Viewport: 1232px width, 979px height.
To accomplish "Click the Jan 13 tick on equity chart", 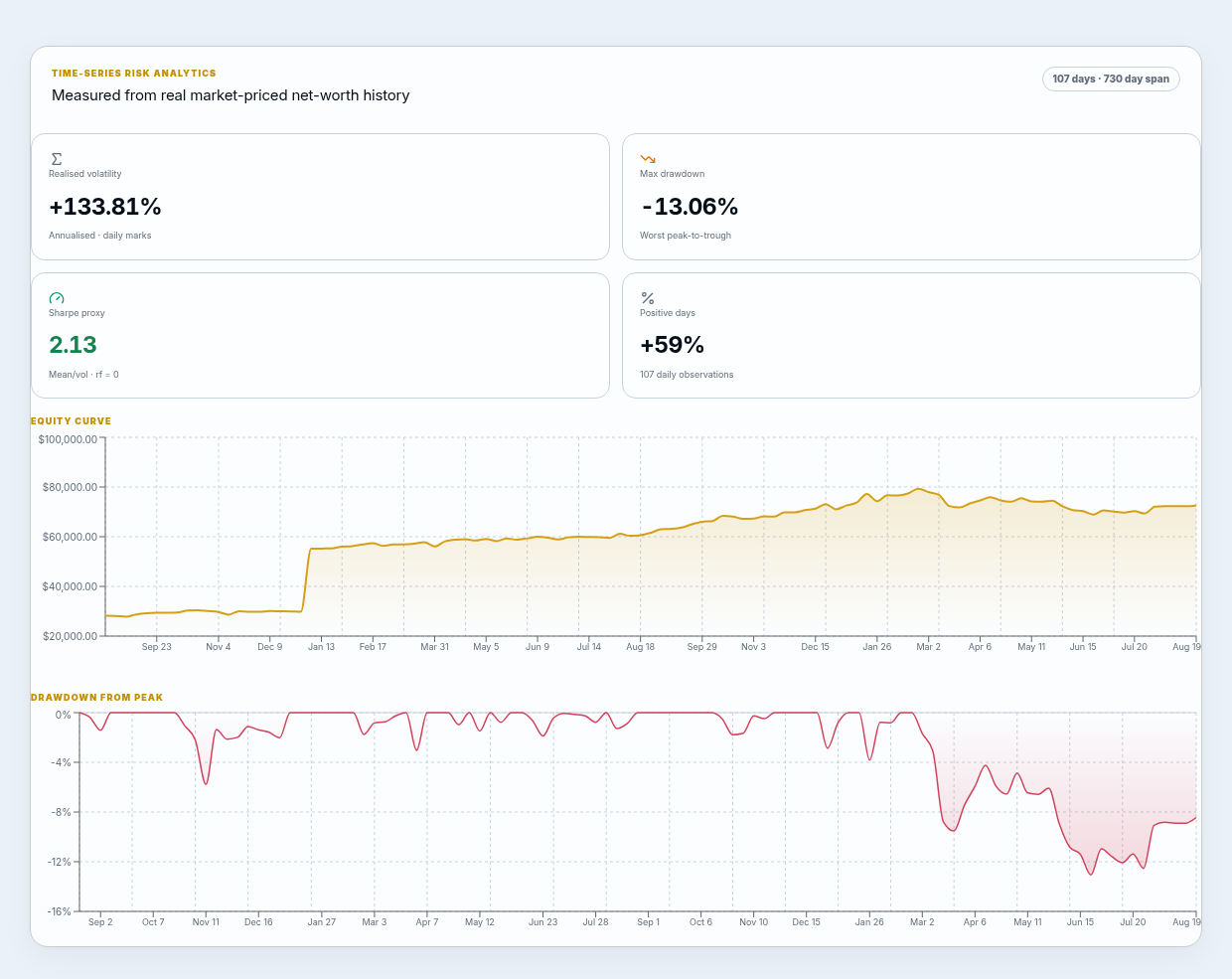I will point(322,647).
